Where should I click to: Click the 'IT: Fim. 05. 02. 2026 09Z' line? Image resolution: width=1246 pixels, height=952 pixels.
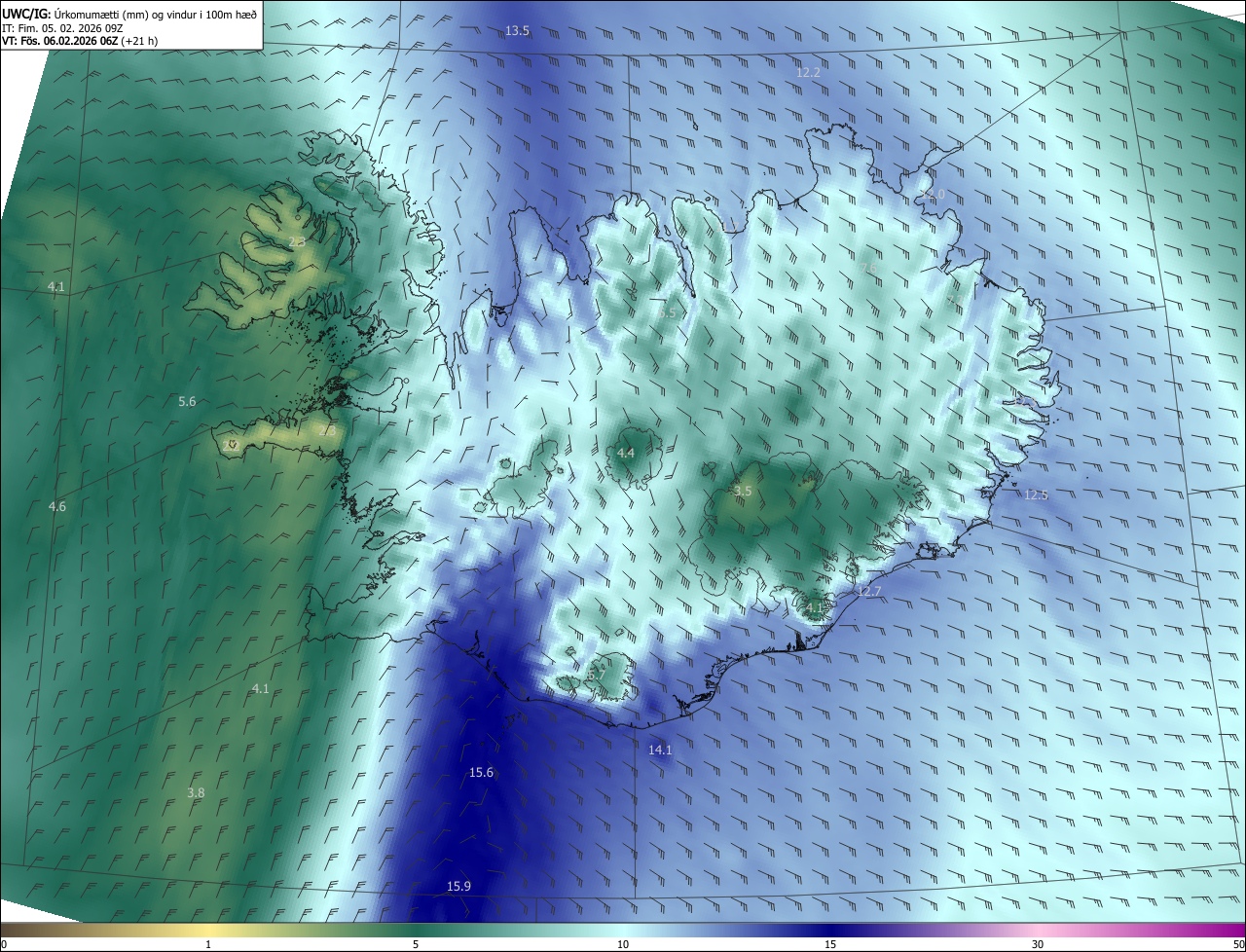(63, 28)
